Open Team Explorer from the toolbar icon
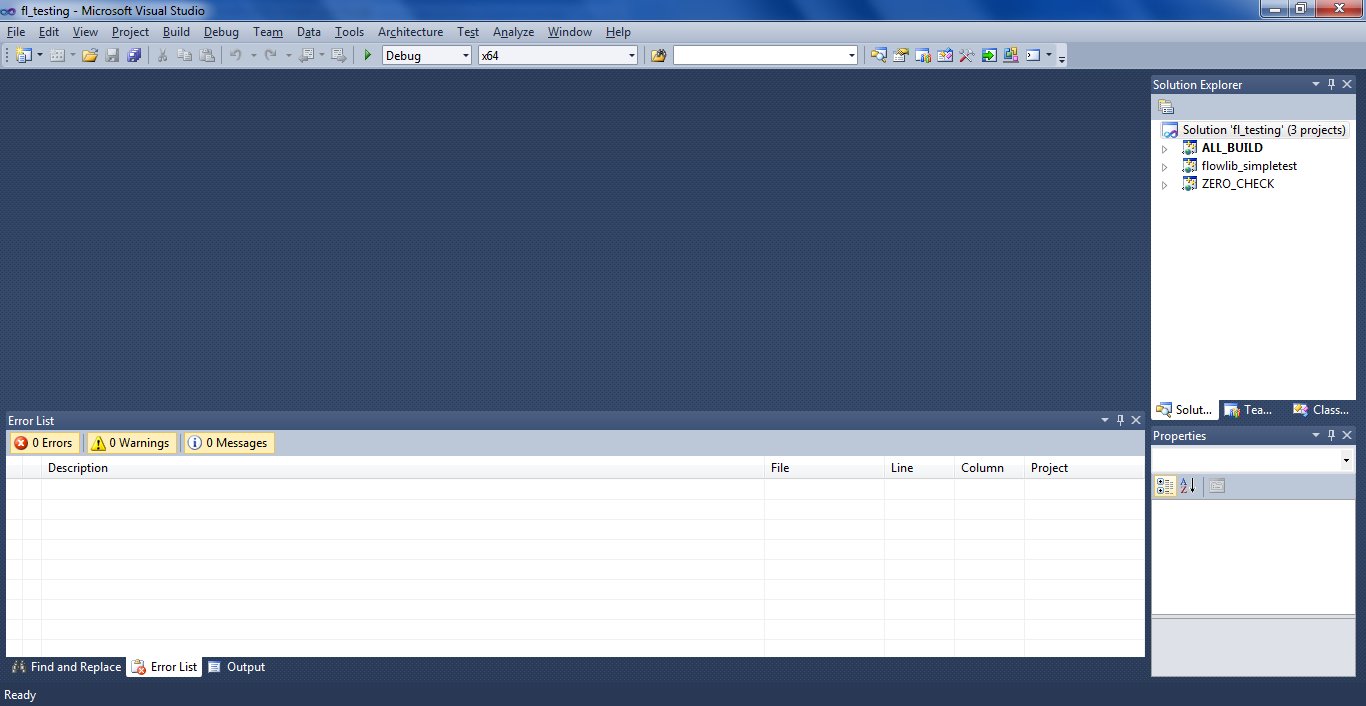This screenshot has height=706, width=1366. pos(923,55)
